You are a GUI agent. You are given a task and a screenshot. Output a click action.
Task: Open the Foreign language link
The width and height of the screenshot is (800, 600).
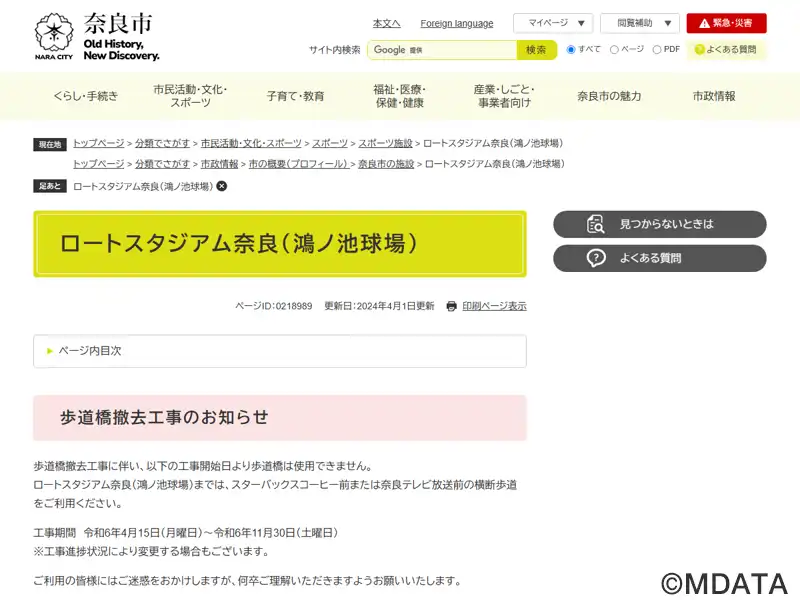pyautogui.click(x=457, y=23)
